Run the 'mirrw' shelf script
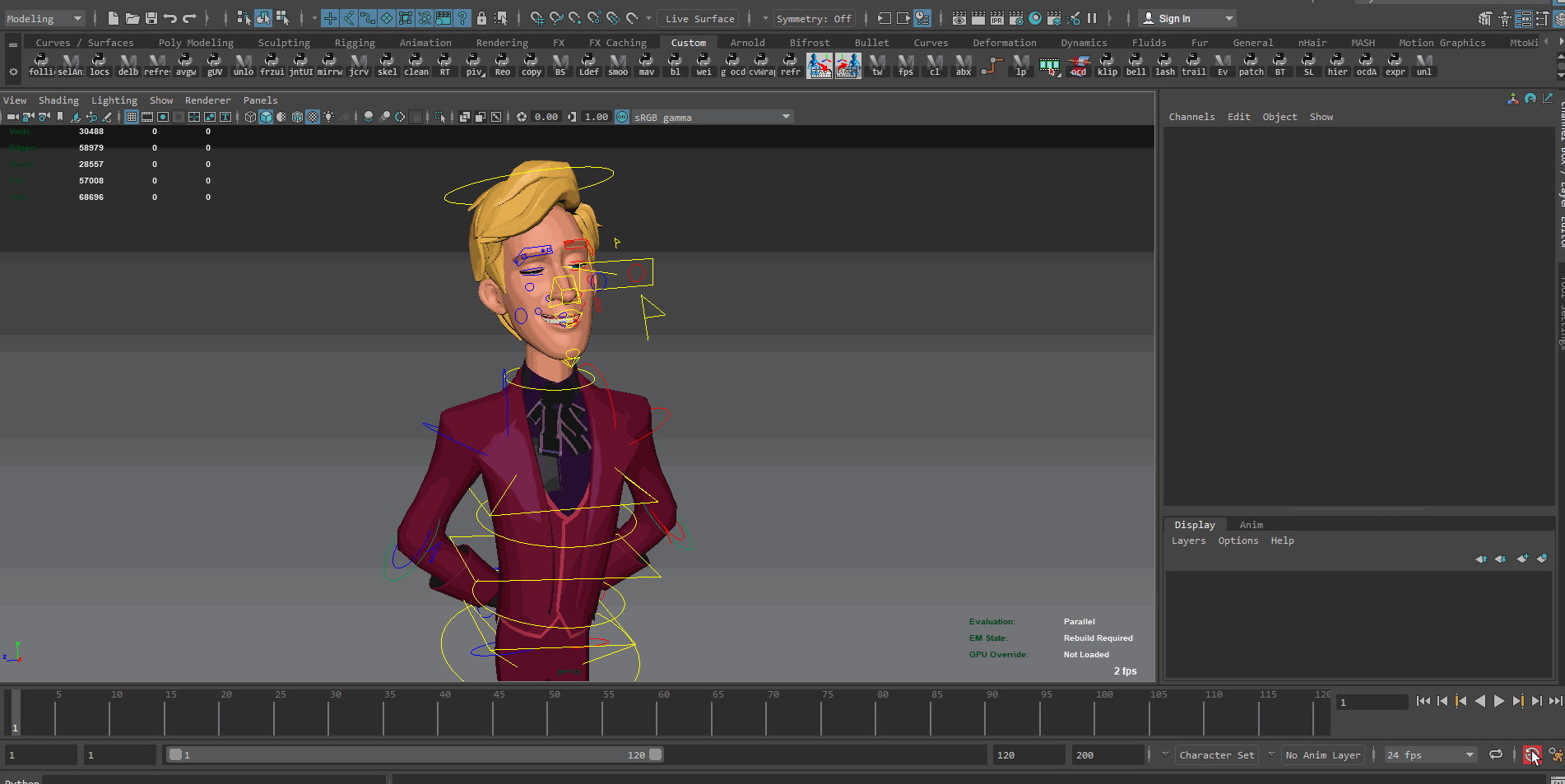The image size is (1565, 784). tap(329, 65)
